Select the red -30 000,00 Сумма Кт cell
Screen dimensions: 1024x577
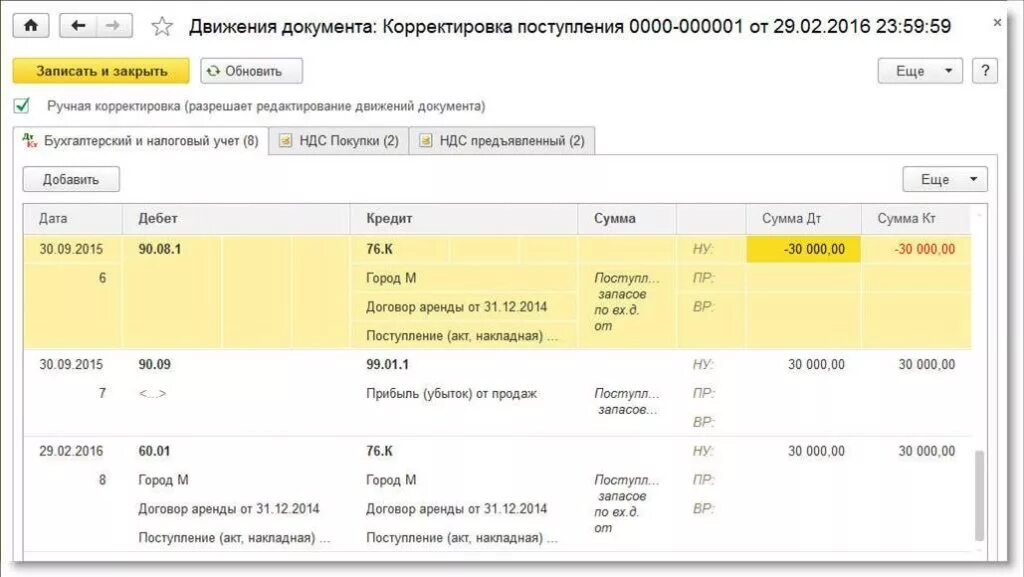(916, 249)
